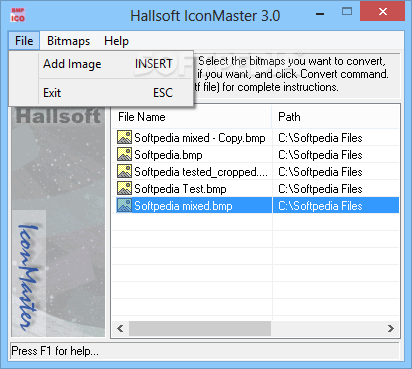Click the bitmap icon of Softpedia mixed - Copy.bmp
Image resolution: width=412 pixels, height=369 pixels.
tap(124, 137)
